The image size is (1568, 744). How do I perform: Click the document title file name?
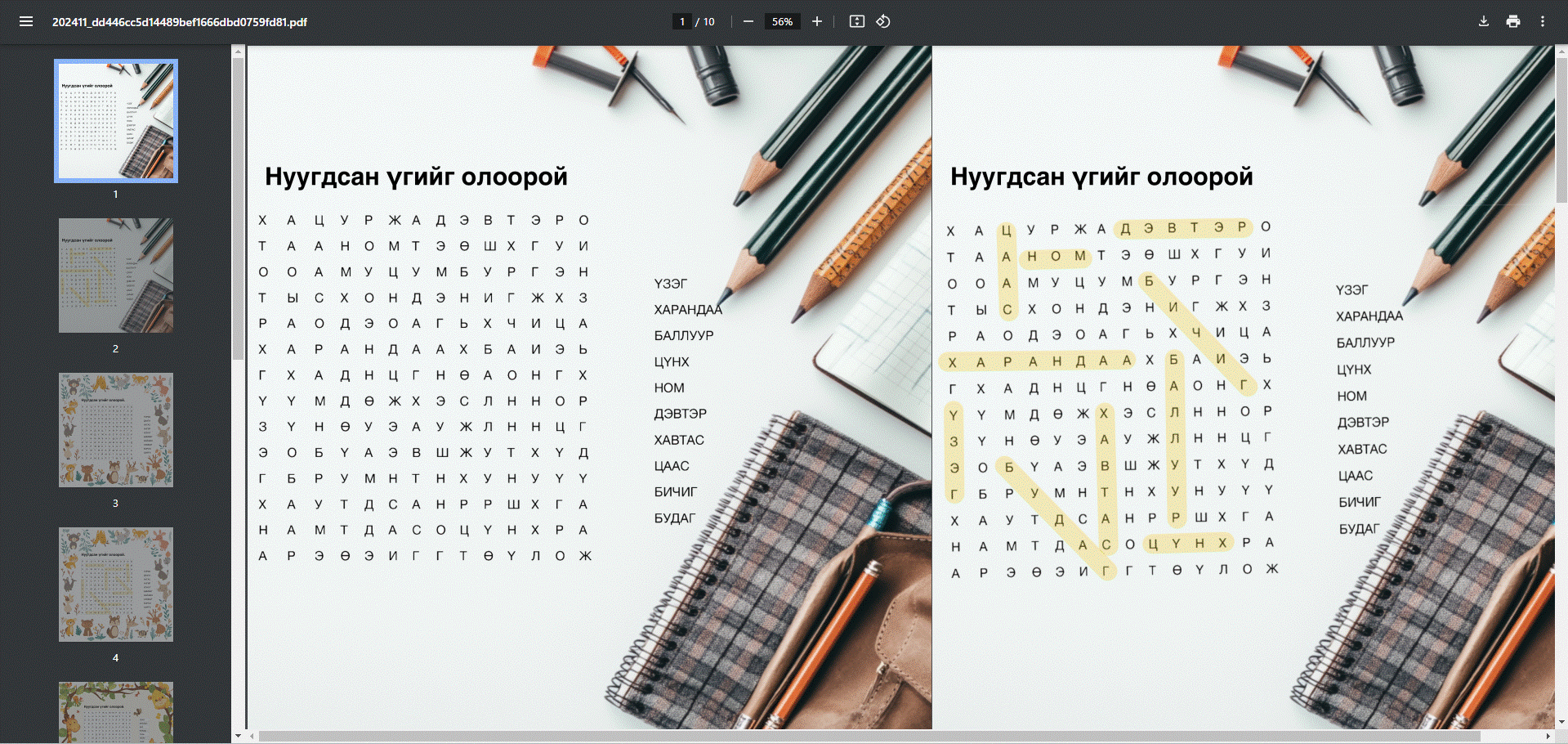coord(180,22)
